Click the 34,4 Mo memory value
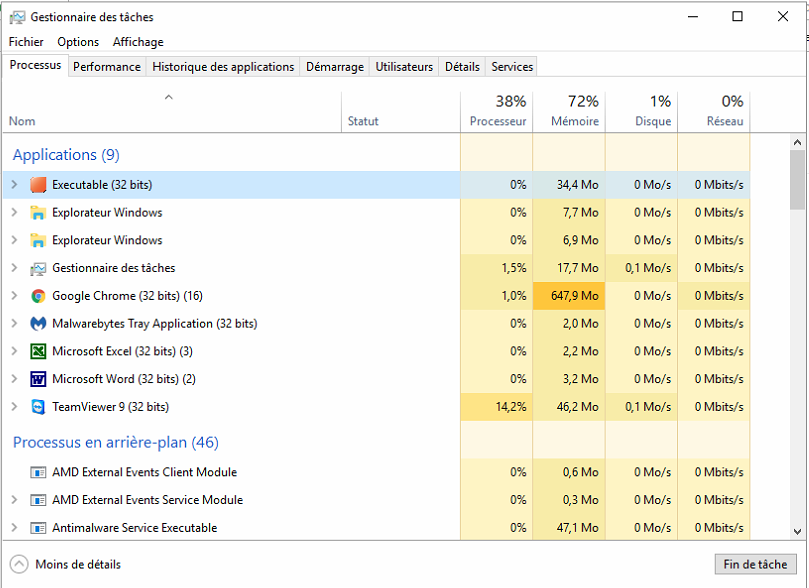 pos(577,185)
